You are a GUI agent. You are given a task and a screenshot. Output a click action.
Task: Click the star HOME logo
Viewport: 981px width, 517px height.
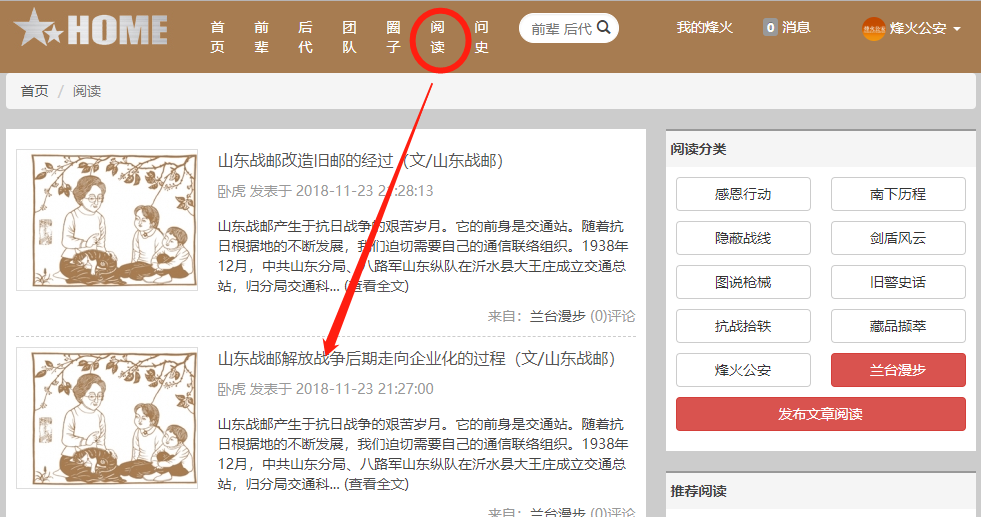point(90,29)
